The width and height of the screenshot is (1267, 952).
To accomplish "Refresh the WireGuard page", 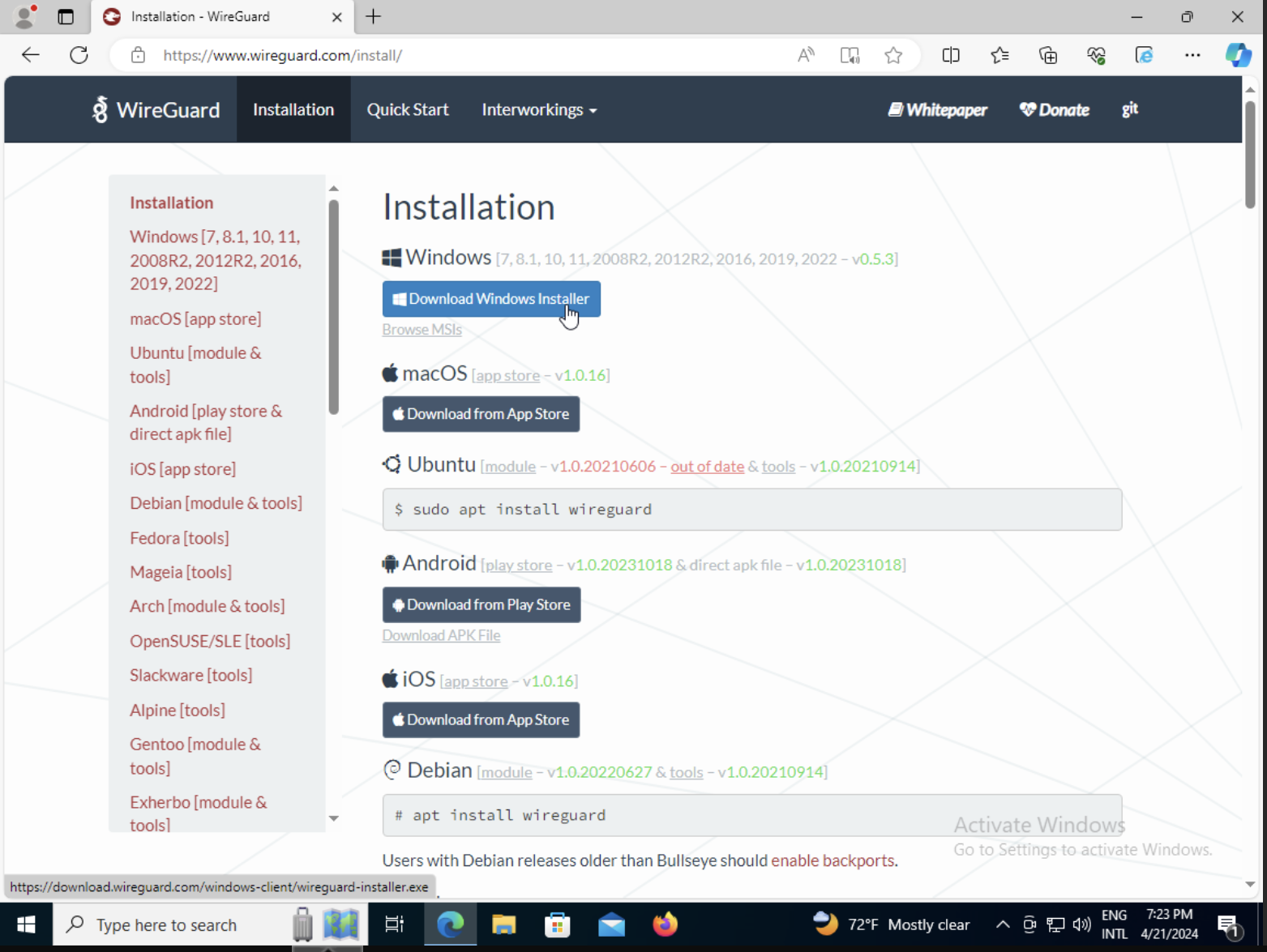I will point(79,55).
